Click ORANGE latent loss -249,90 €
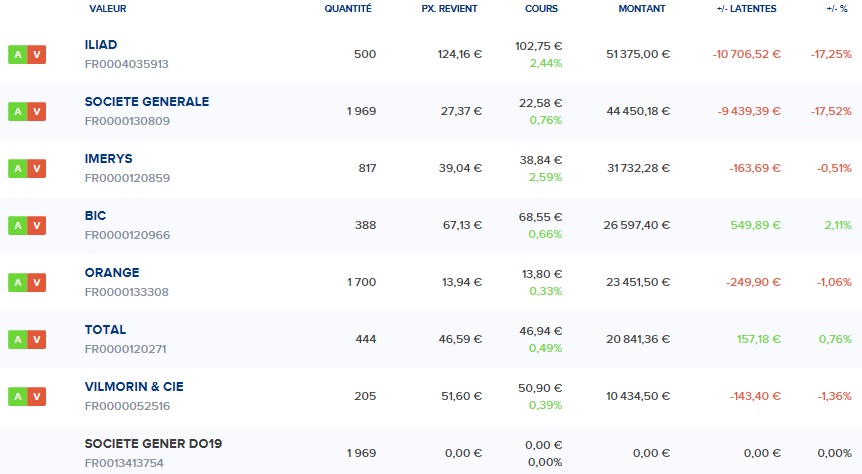 (x=753, y=283)
